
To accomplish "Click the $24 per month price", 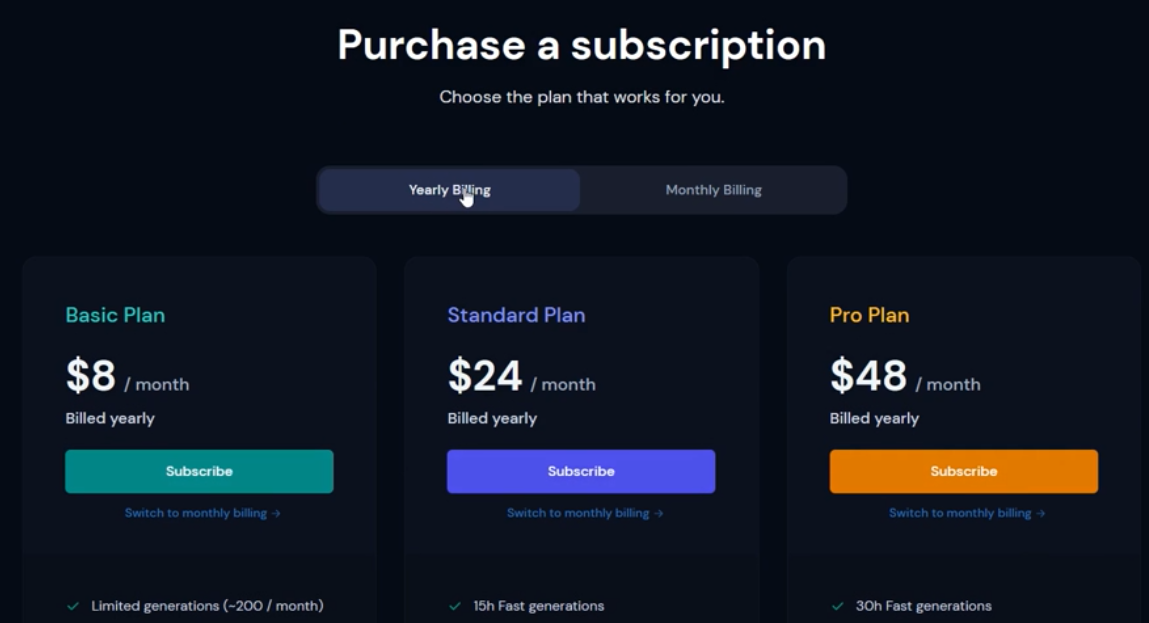I will (521, 377).
